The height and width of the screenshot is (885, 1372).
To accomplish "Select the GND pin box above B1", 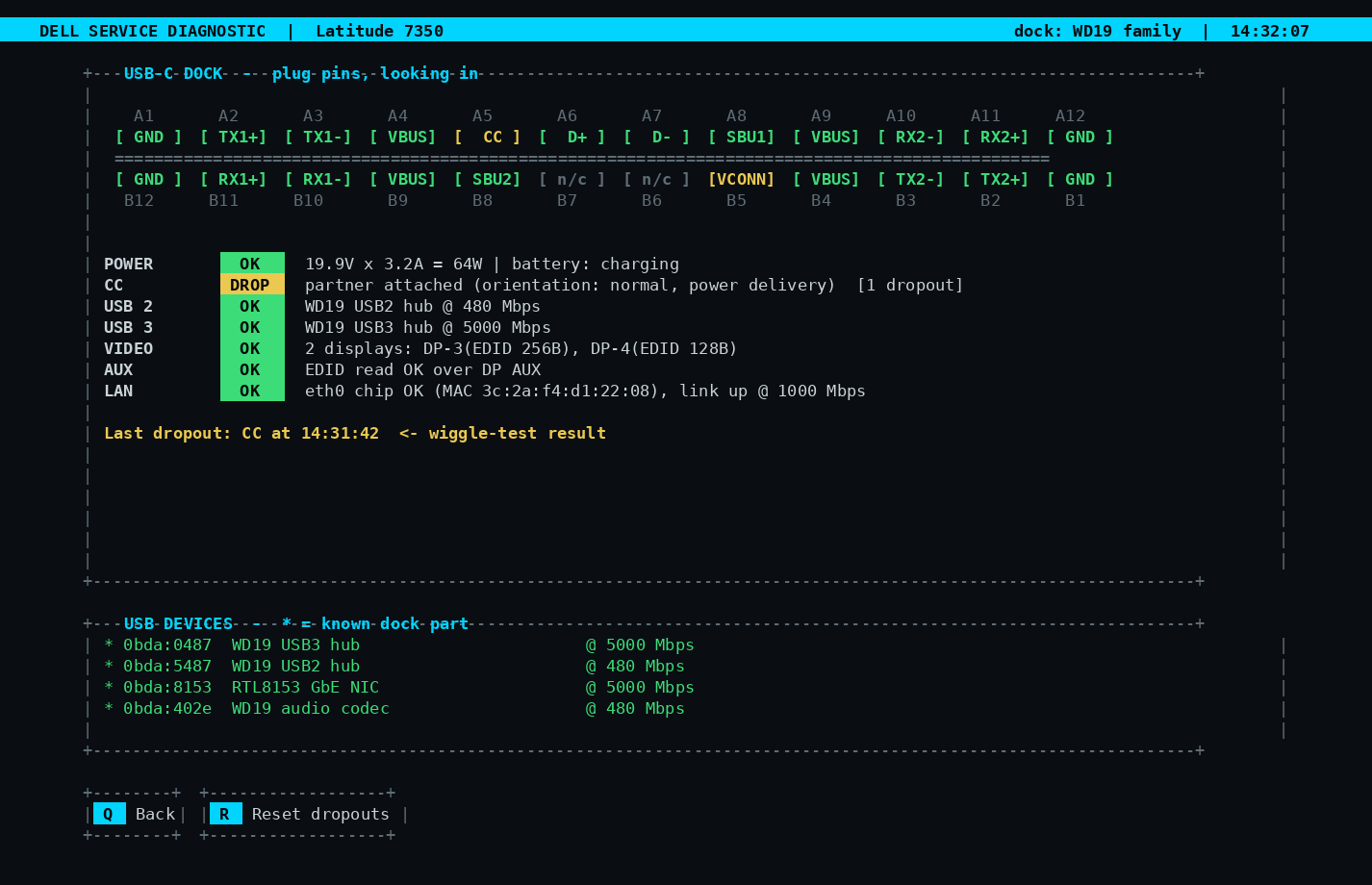I will [x=1080, y=179].
